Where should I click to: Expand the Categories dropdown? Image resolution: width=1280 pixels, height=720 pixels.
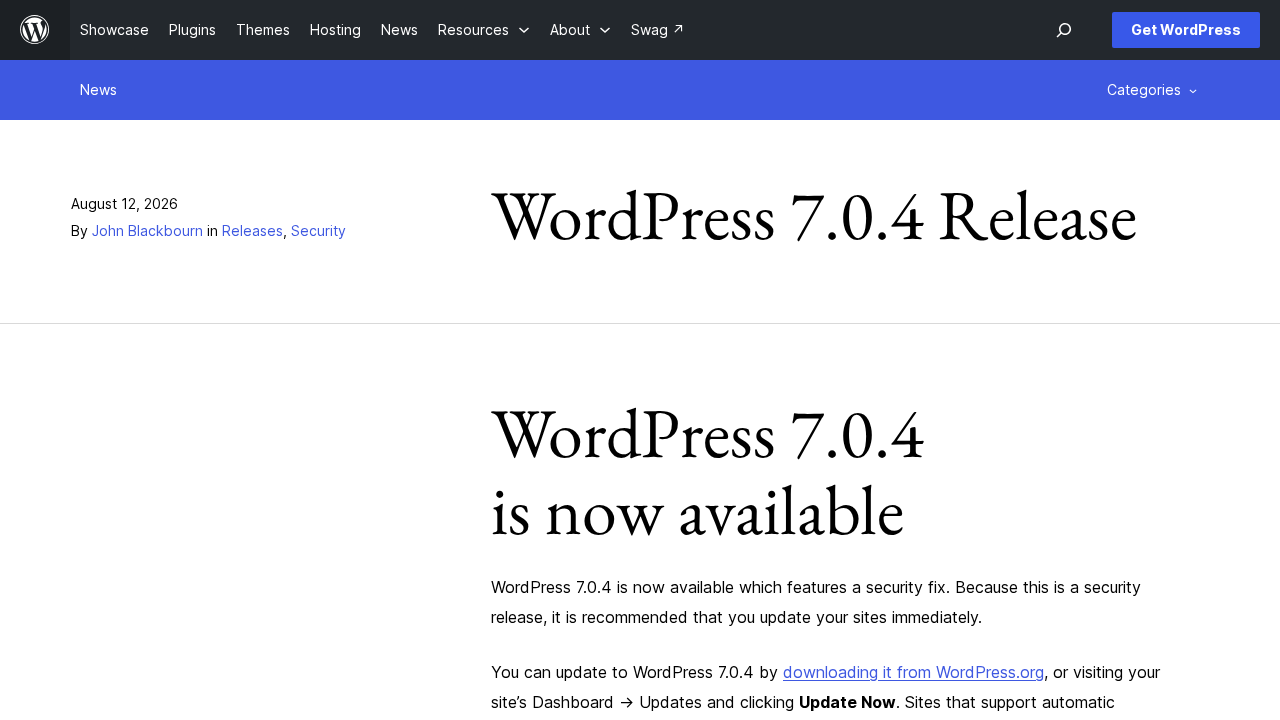(1152, 90)
